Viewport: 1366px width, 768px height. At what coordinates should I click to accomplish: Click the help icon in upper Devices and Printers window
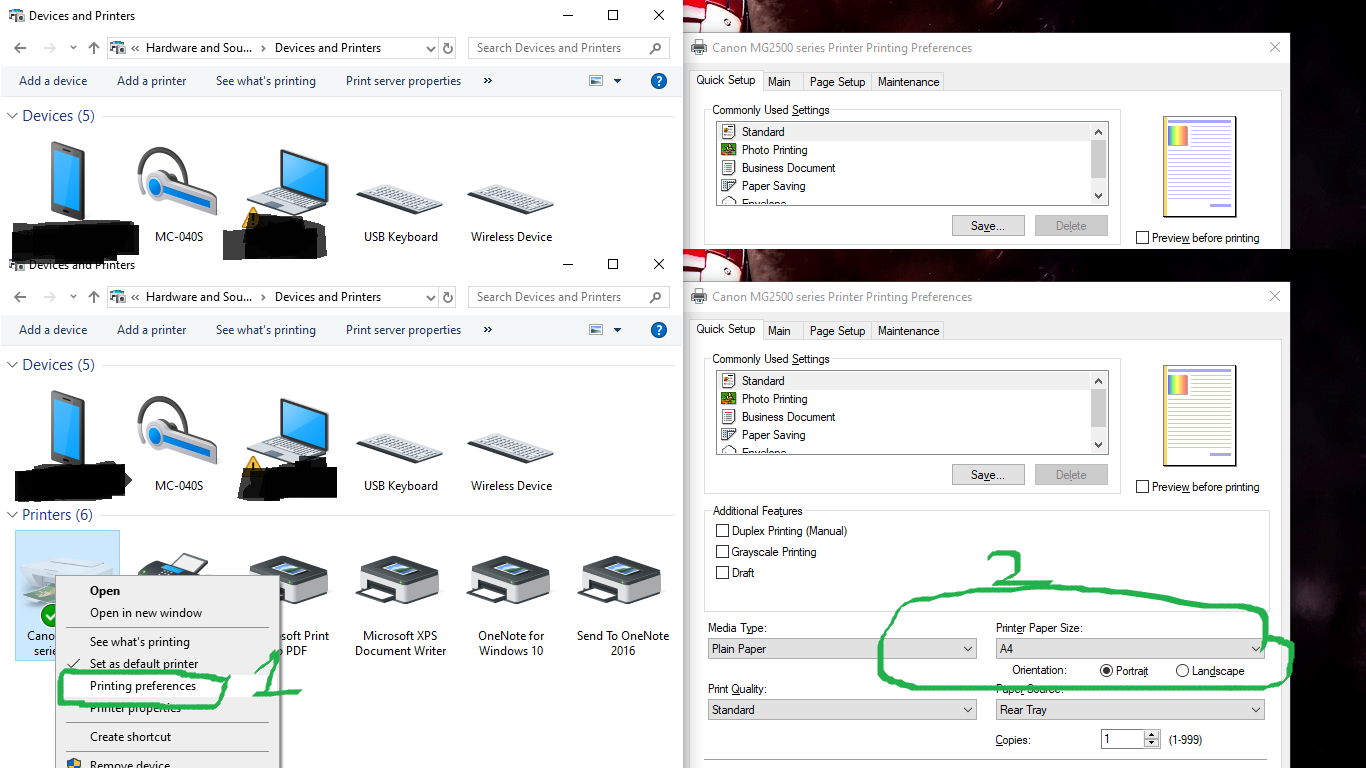pos(659,81)
